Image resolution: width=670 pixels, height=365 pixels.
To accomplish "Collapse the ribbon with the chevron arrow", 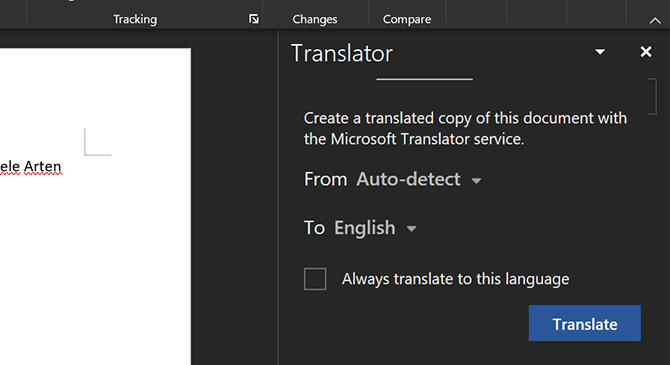I will point(655,20).
